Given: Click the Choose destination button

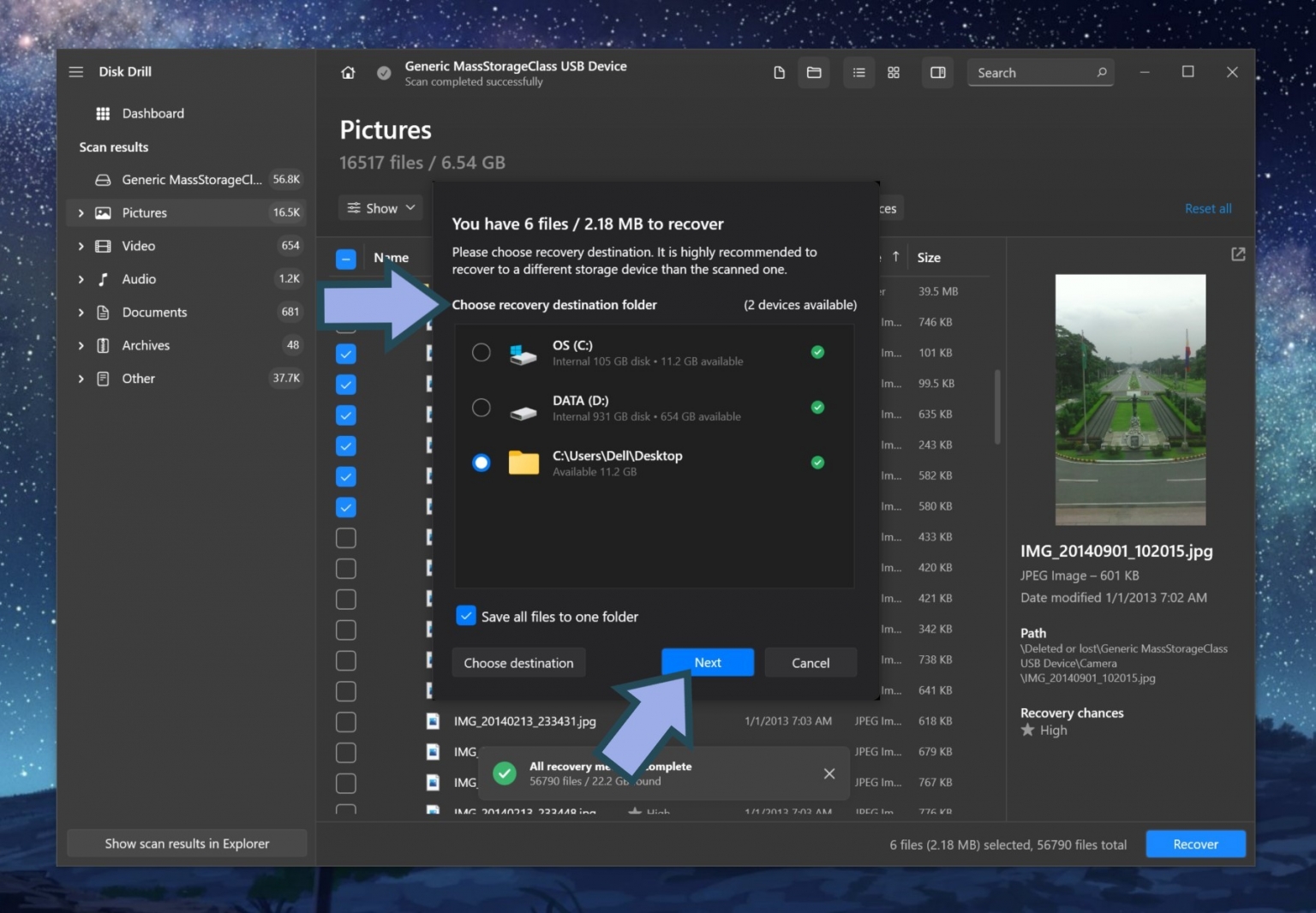Looking at the screenshot, I should pyautogui.click(x=518, y=663).
